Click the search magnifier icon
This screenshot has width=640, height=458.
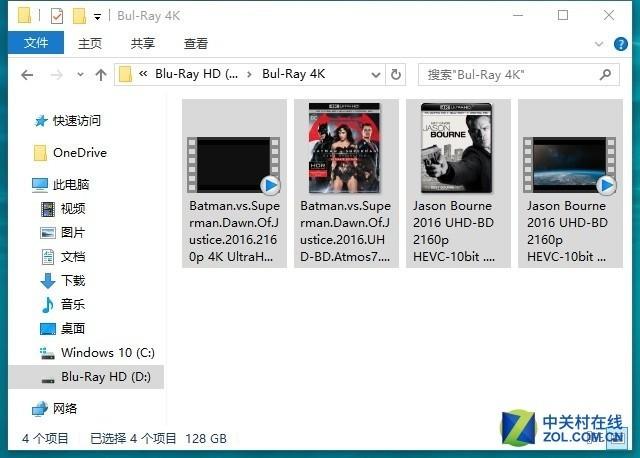pos(606,74)
